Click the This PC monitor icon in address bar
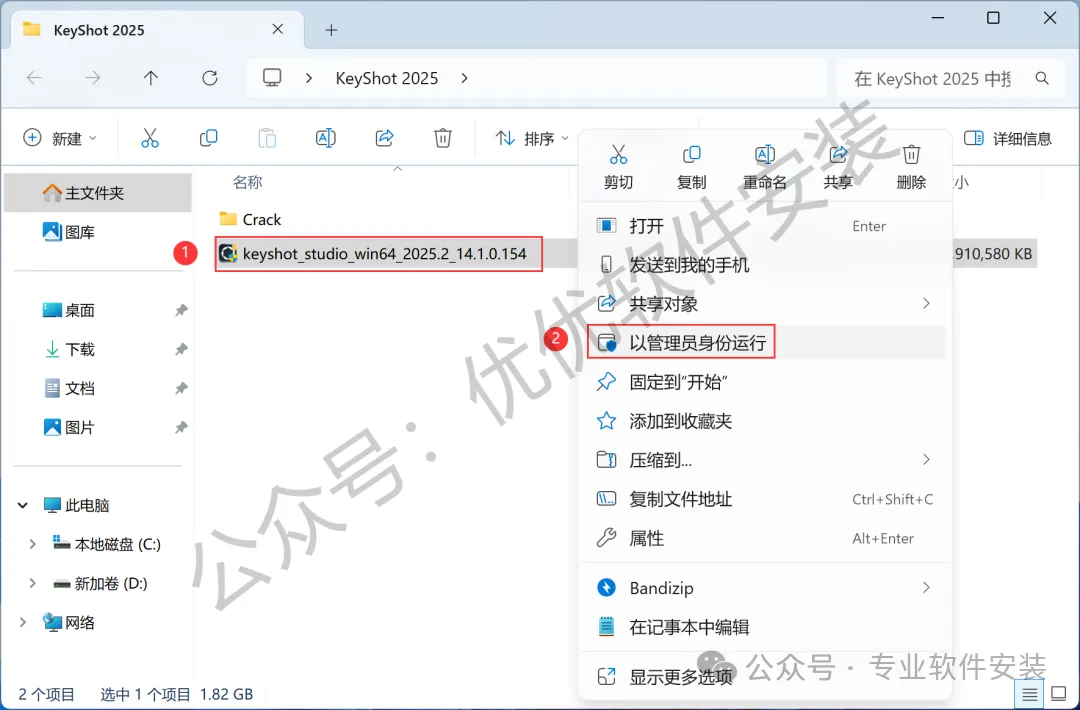1080x710 pixels. 272,78
